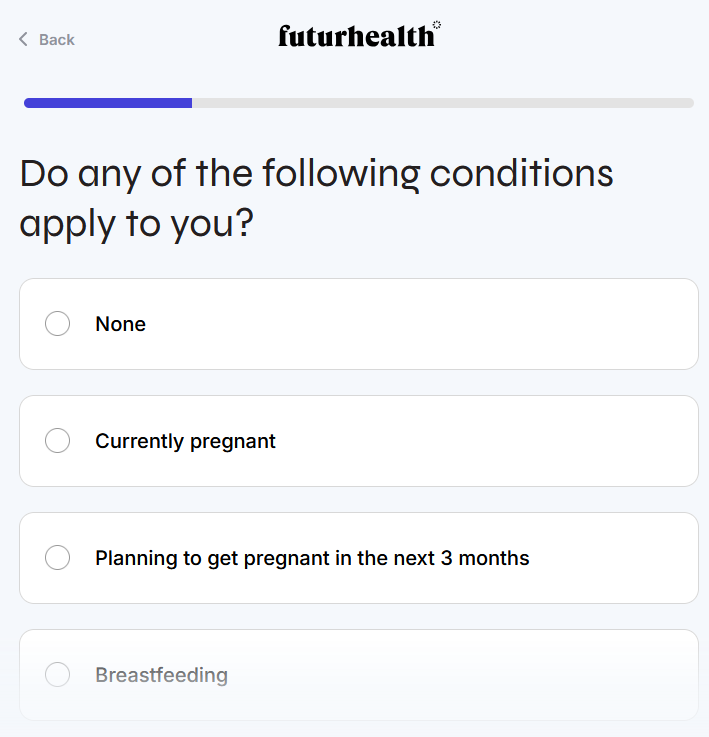Click the "Currently pregnant" label text
Screen dimensions: 709x737
(185, 441)
